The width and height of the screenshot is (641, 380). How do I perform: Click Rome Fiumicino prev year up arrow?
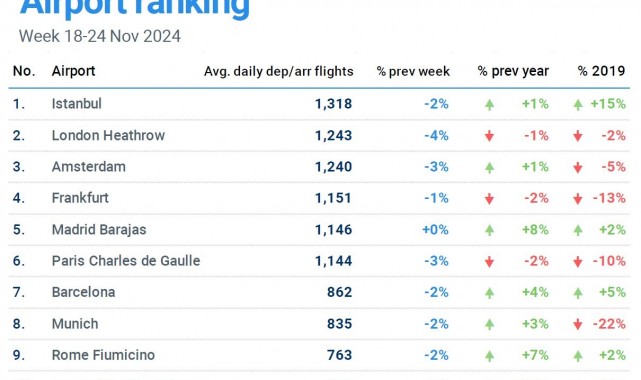coord(489,356)
